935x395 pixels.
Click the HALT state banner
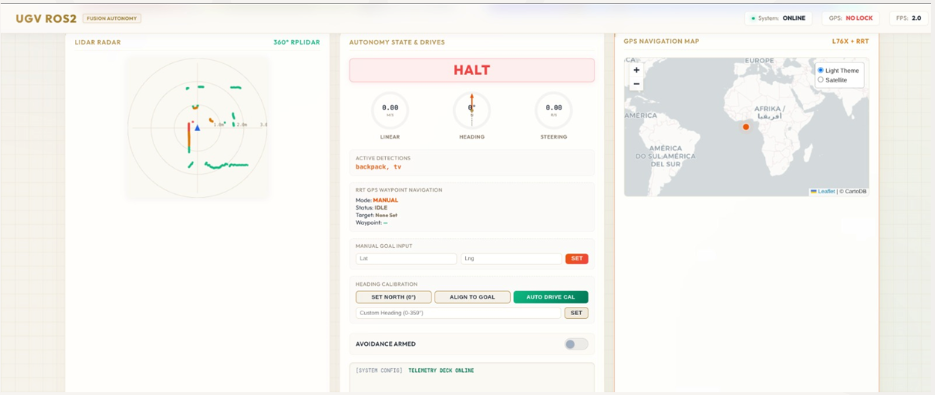coord(472,70)
